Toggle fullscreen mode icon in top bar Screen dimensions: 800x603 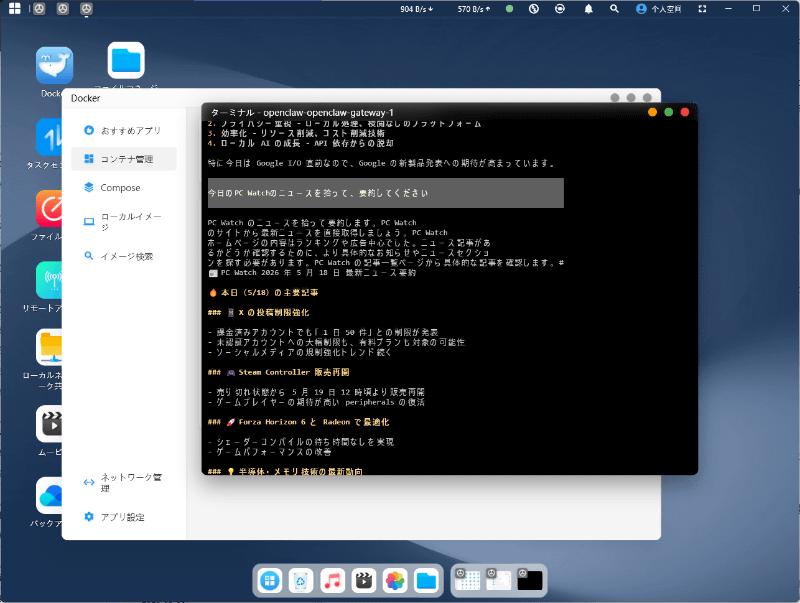[x=703, y=9]
